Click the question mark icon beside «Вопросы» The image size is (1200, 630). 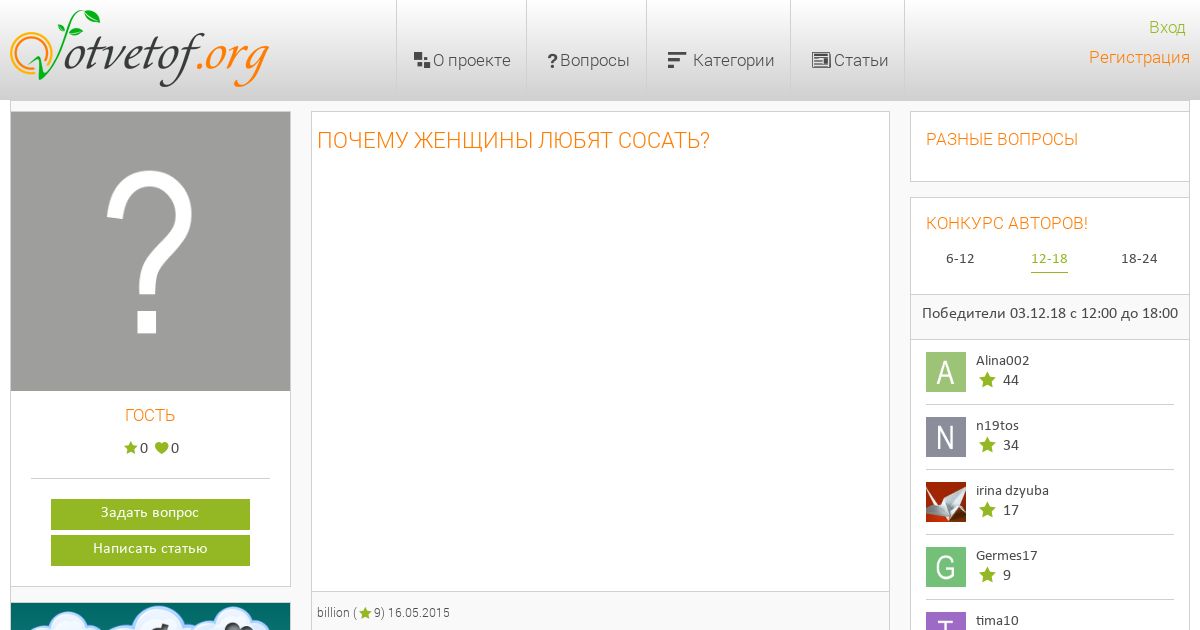pos(552,61)
